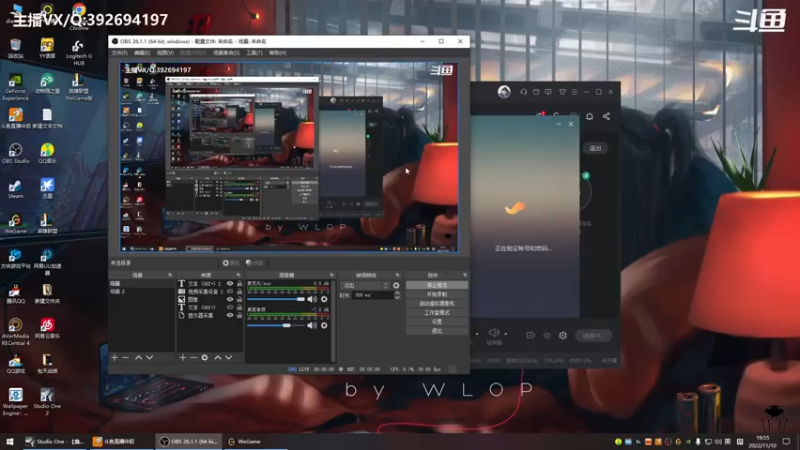Move the selected source down
This screenshot has width=800, height=450.
(229, 358)
